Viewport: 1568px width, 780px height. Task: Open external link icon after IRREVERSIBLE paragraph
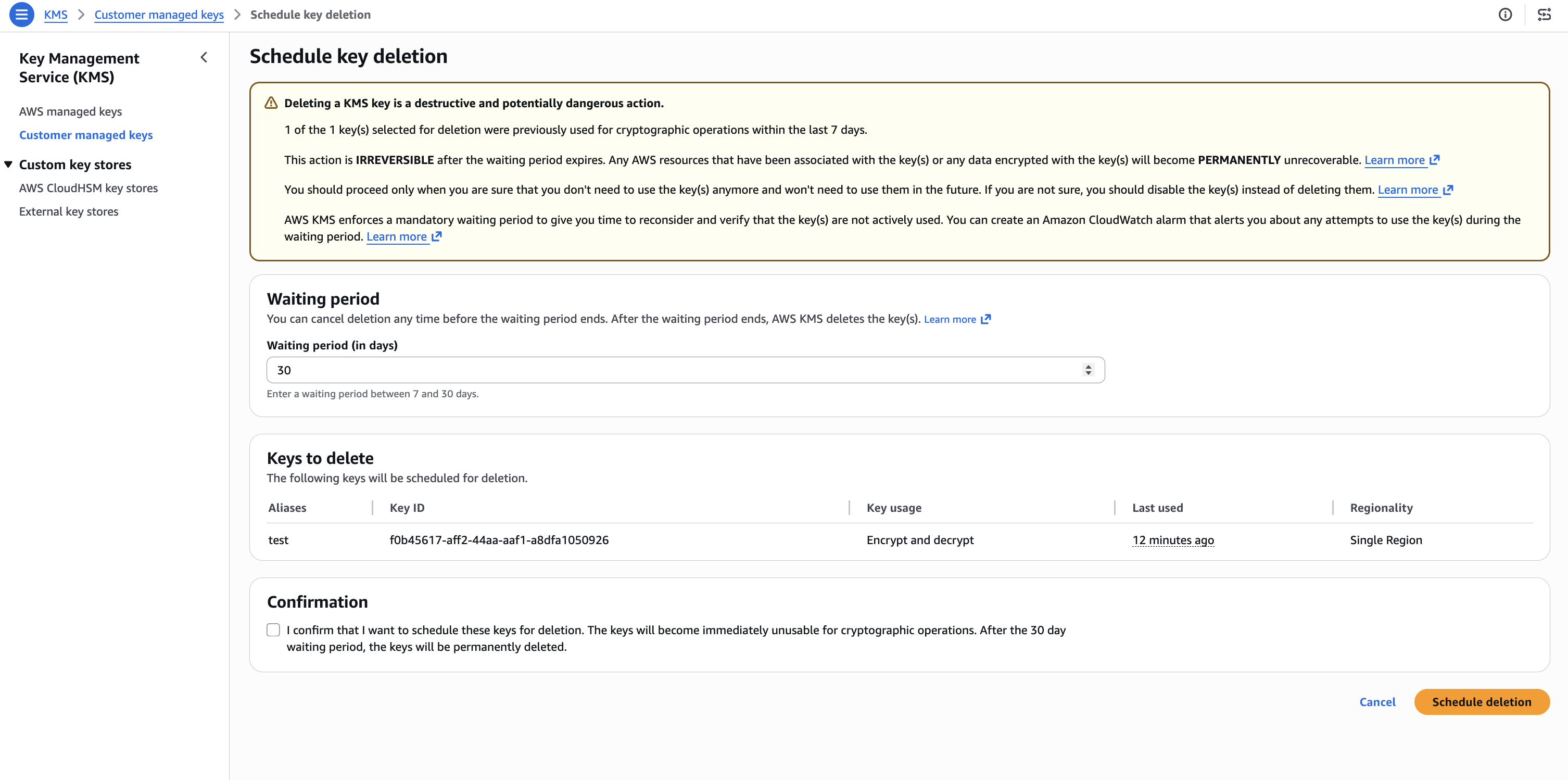1435,159
